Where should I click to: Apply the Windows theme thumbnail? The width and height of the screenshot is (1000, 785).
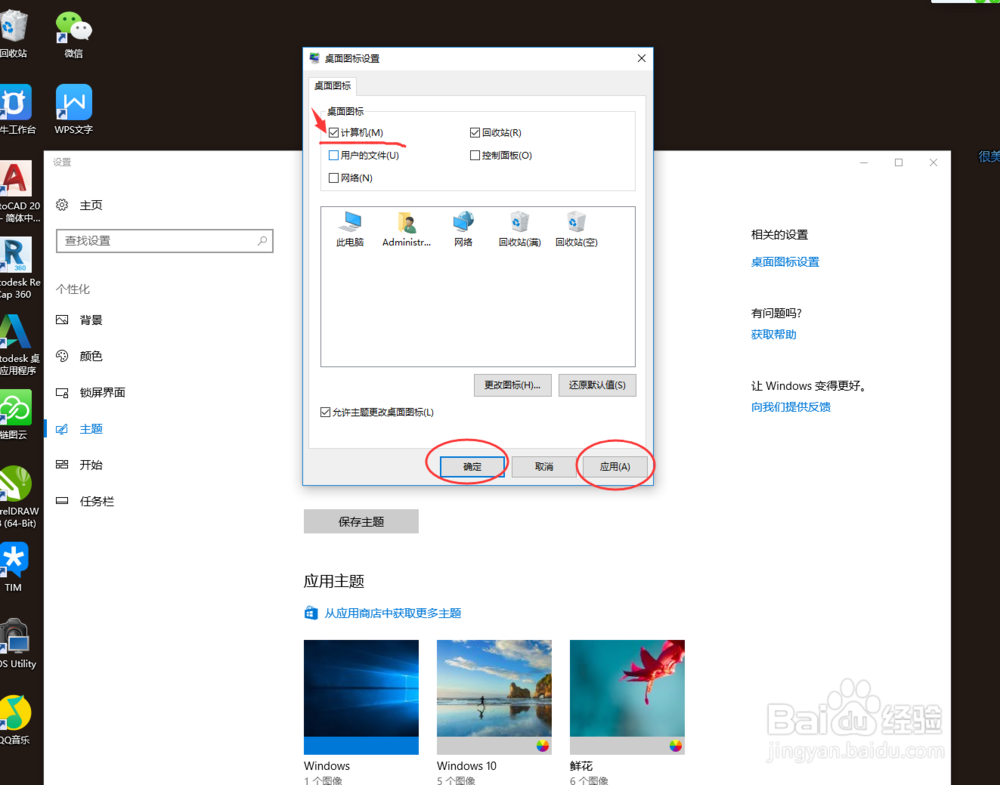(x=361, y=697)
